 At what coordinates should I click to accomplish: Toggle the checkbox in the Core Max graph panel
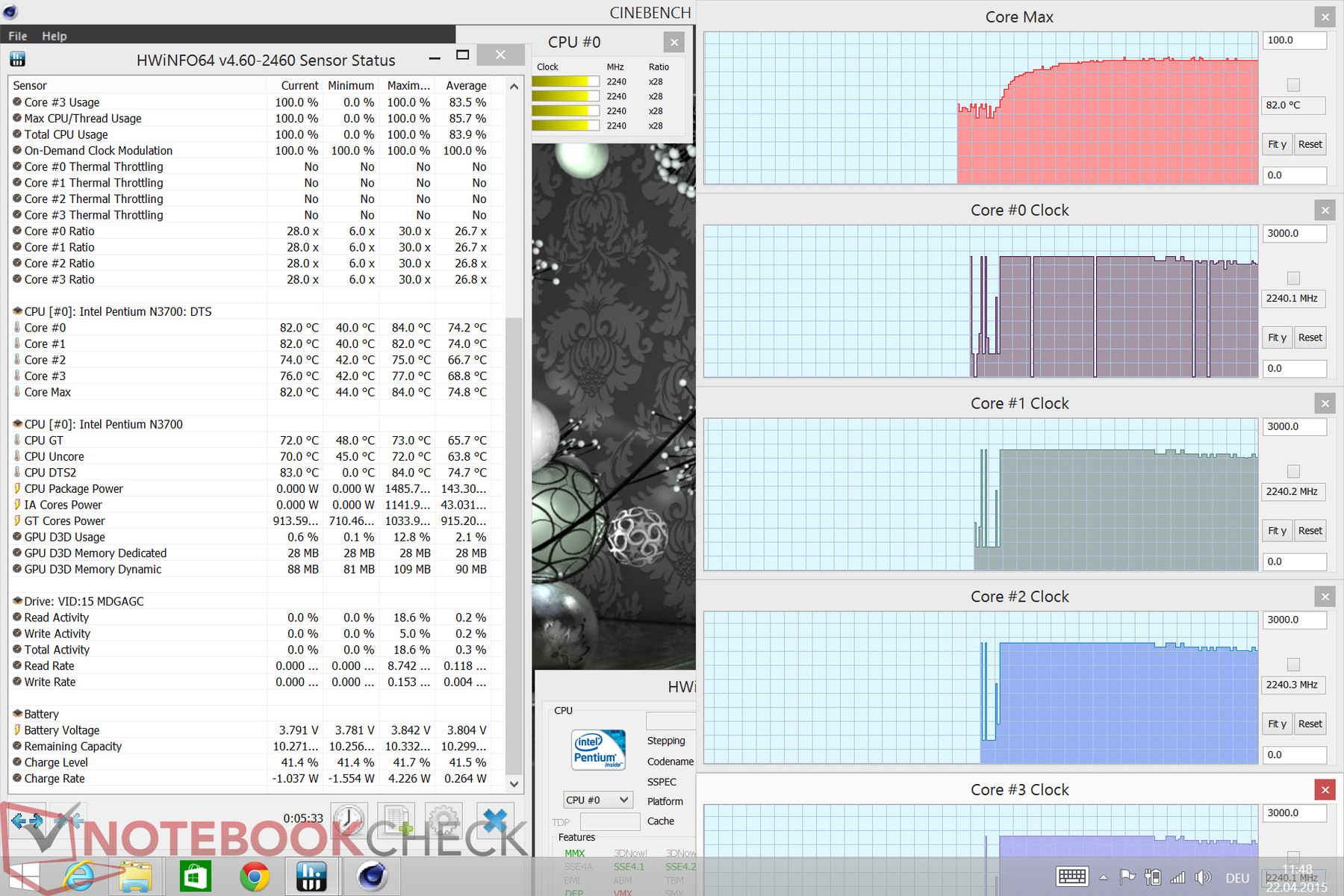point(1293,85)
